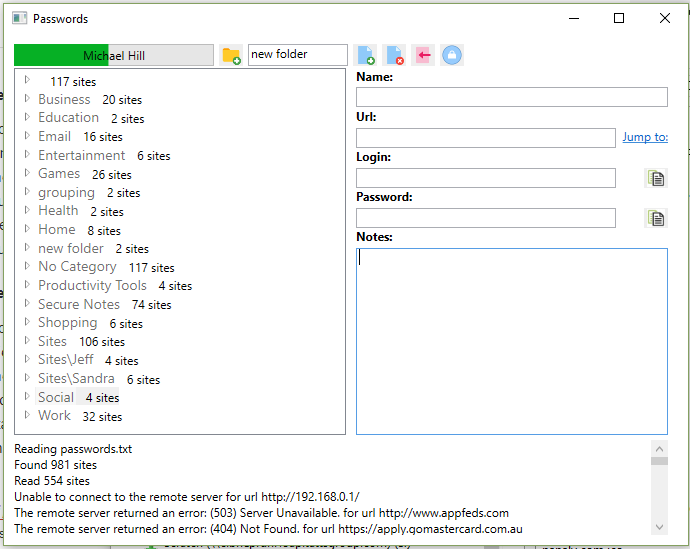This screenshot has height=549, width=690.
Task: Expand the Games folder
Action: [27, 172]
